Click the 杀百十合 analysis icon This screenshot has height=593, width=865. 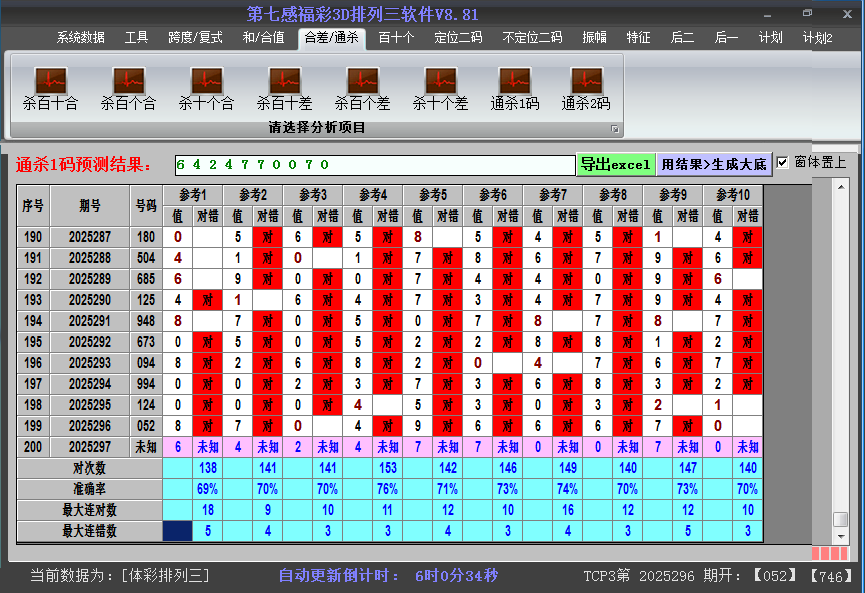pos(50,88)
